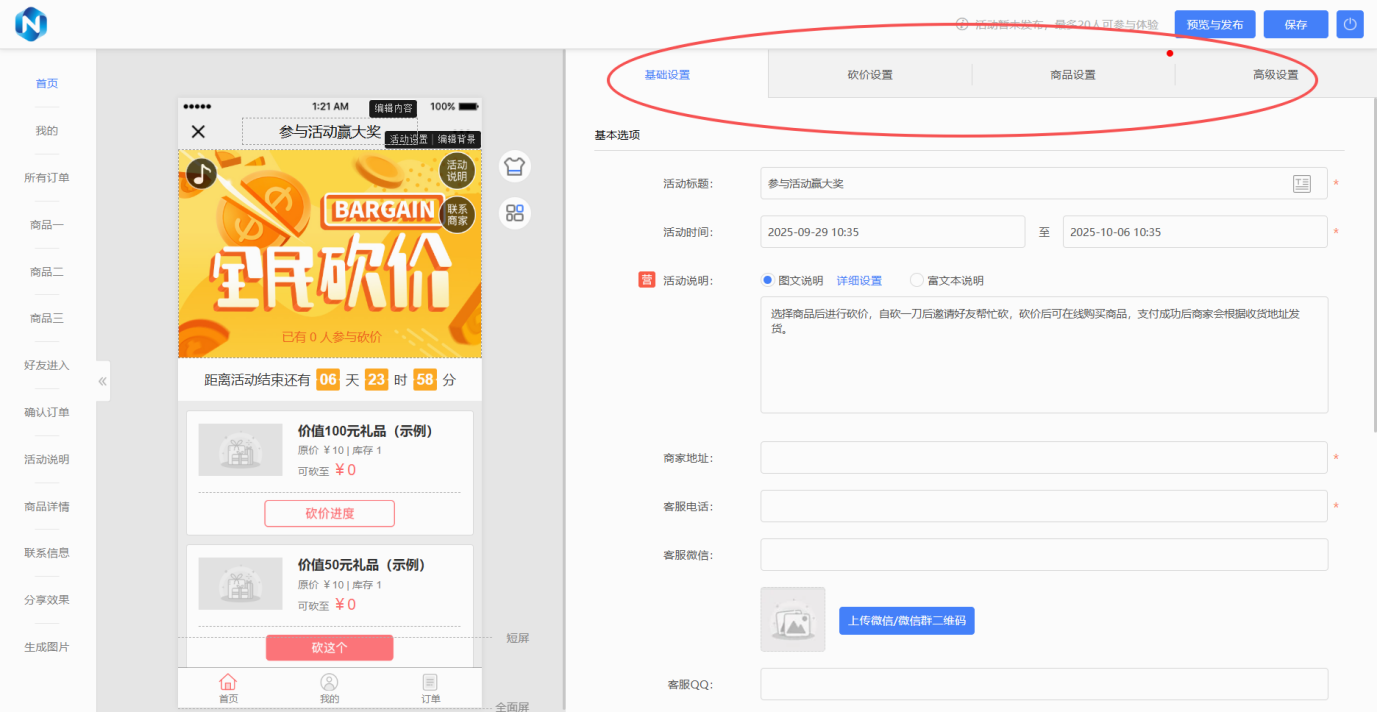Switch to the 商品设置 tab
1377x712 pixels.
[x=1073, y=75]
